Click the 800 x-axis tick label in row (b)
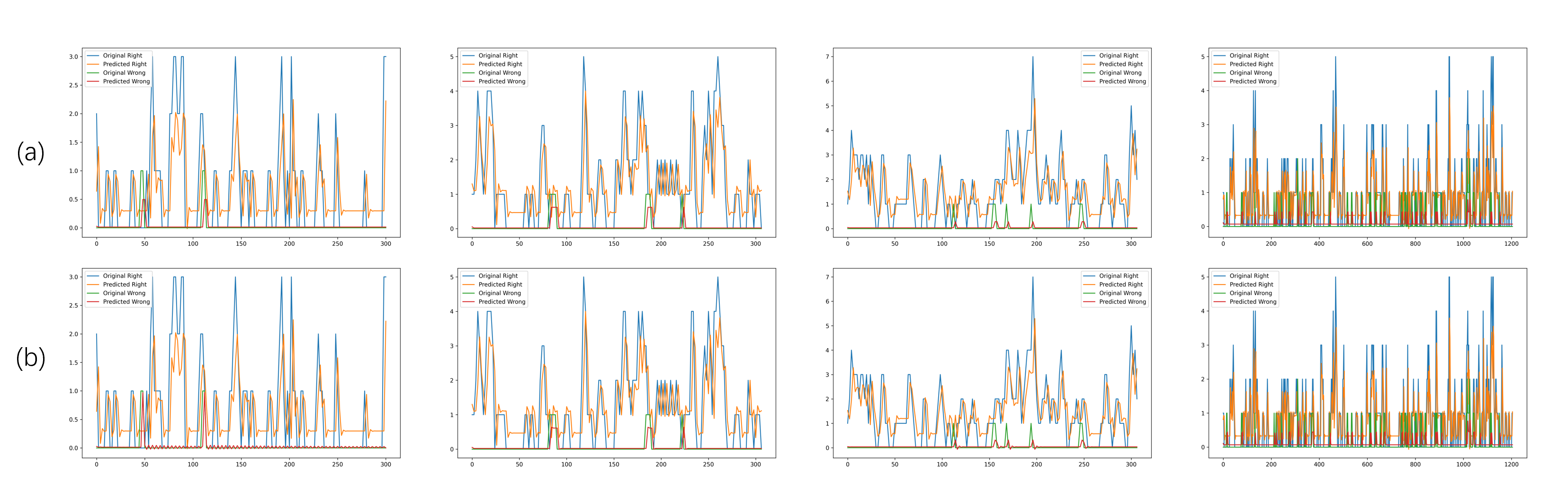 [1415, 464]
